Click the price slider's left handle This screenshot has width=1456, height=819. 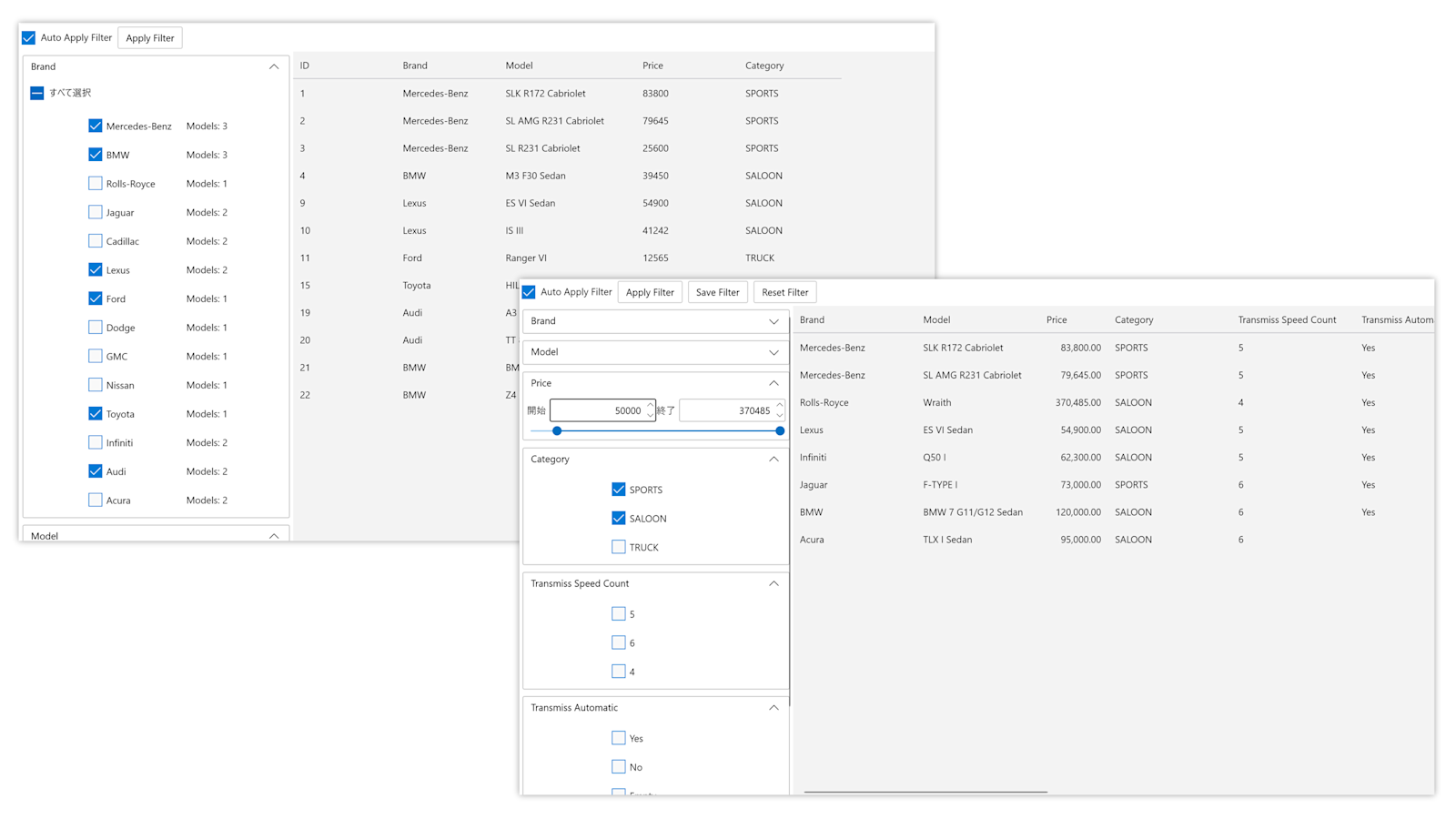pos(557,430)
